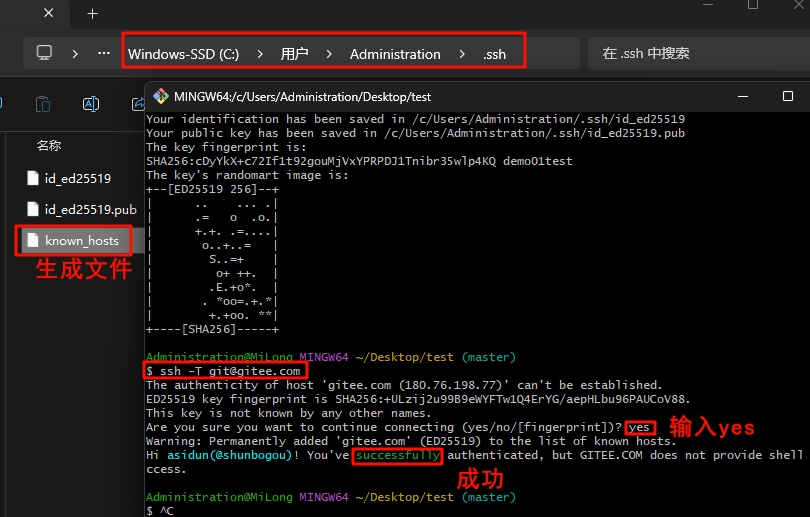Focus the 在 .ssh 中搜索 search box

pyautogui.click(x=698, y=53)
